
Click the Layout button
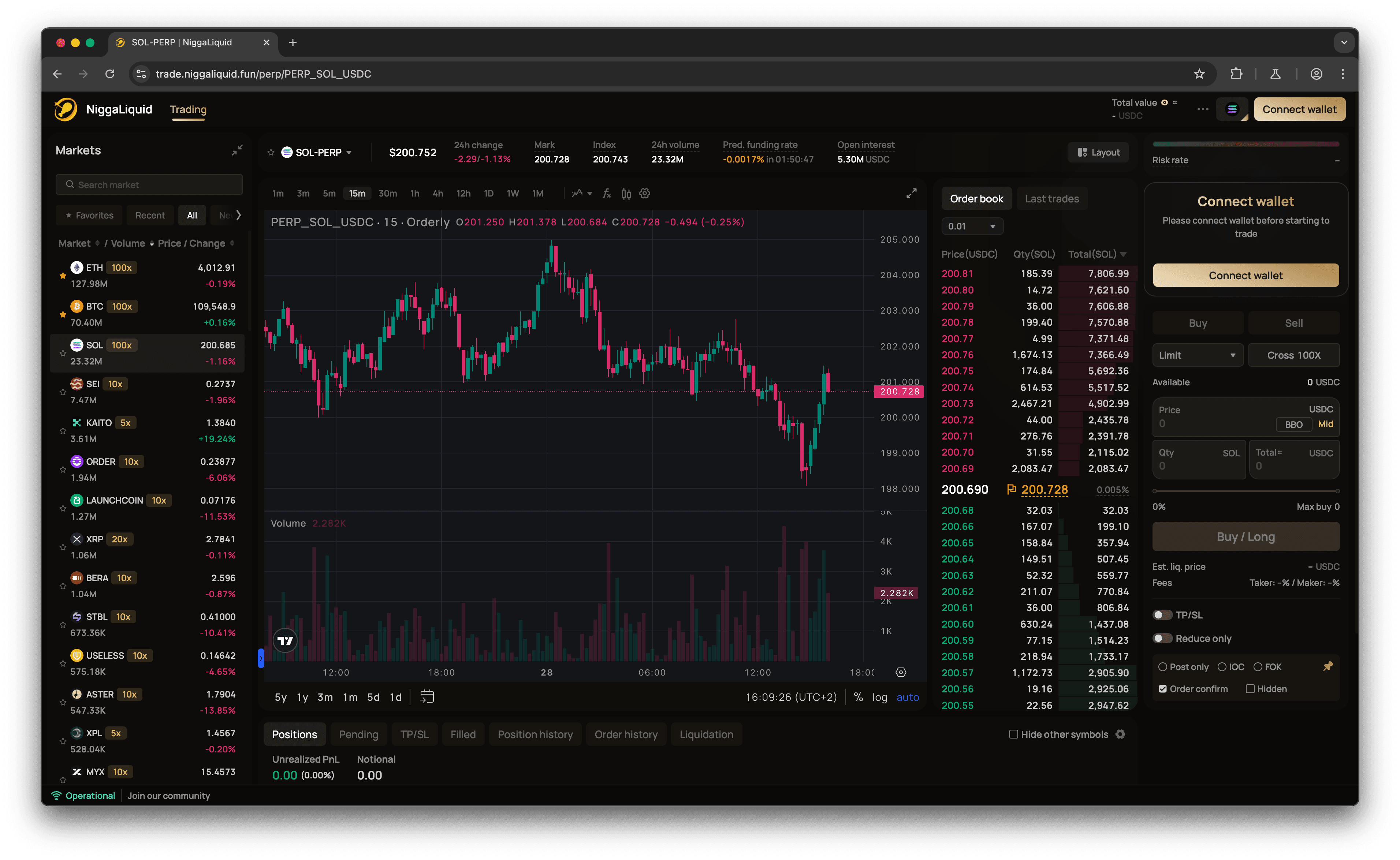point(1098,153)
